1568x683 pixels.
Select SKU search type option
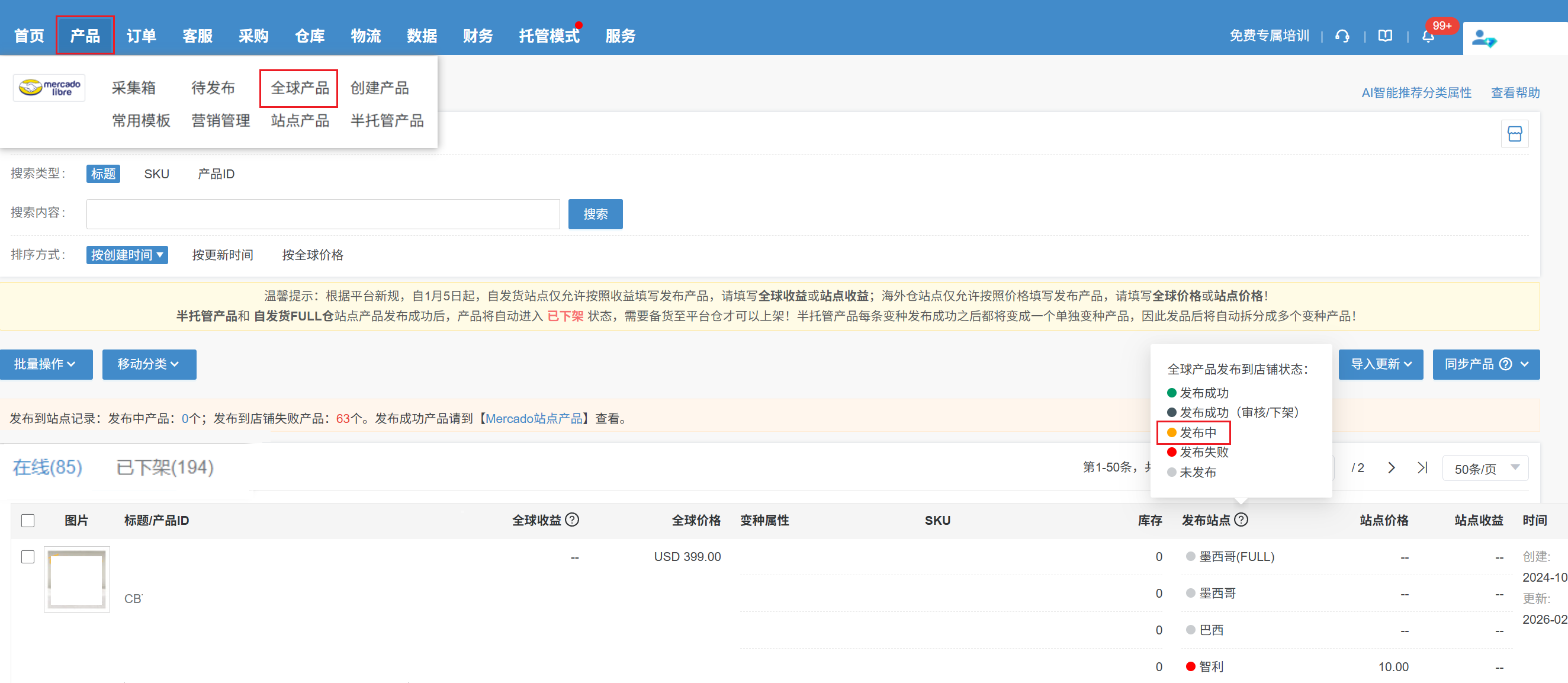click(156, 174)
